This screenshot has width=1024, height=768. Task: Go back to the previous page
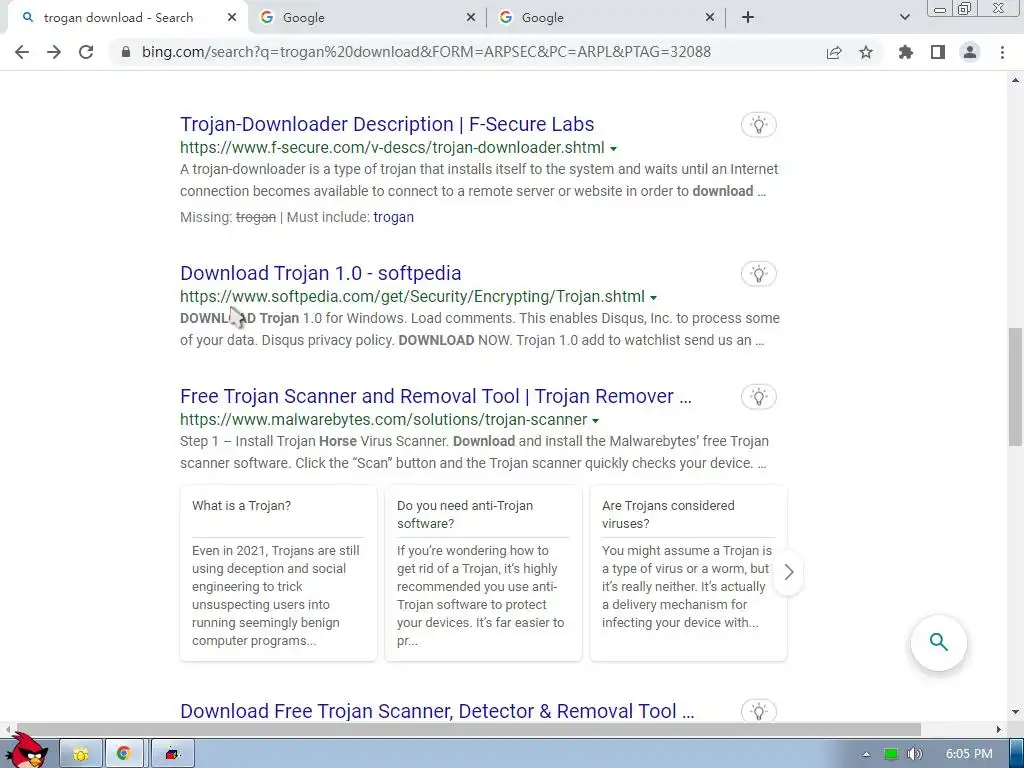22,52
